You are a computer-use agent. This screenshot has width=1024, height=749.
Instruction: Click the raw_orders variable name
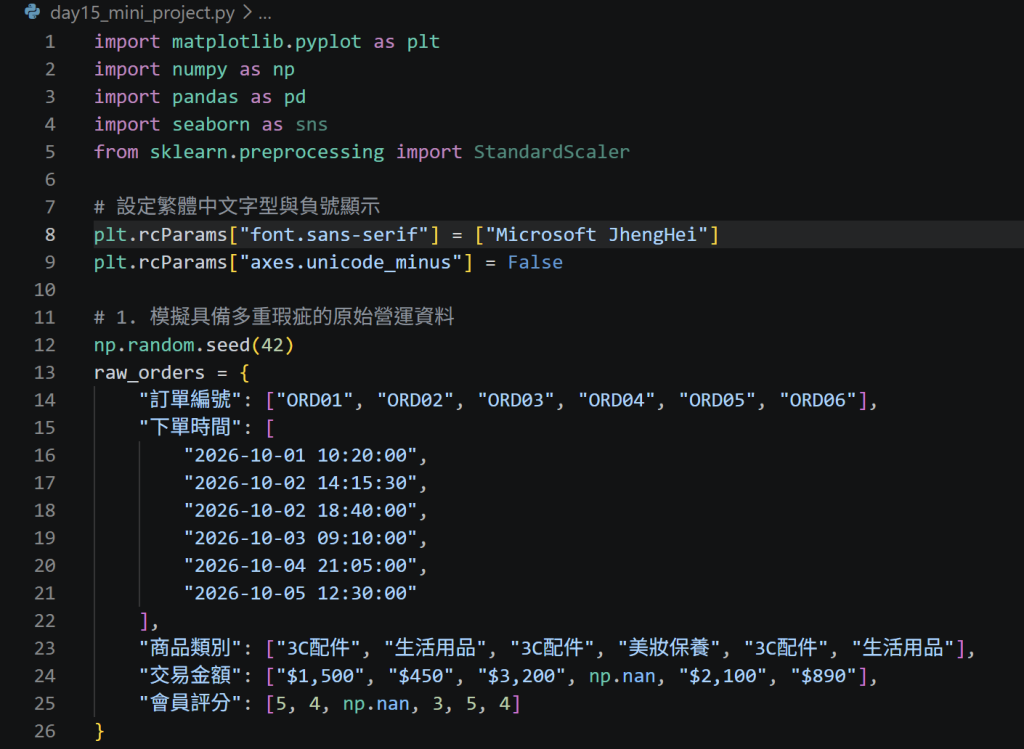point(149,373)
